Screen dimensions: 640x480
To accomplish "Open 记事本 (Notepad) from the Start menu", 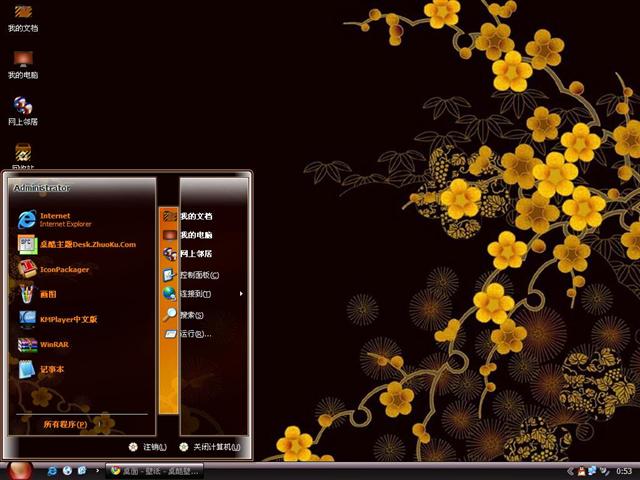I will tap(52, 369).
